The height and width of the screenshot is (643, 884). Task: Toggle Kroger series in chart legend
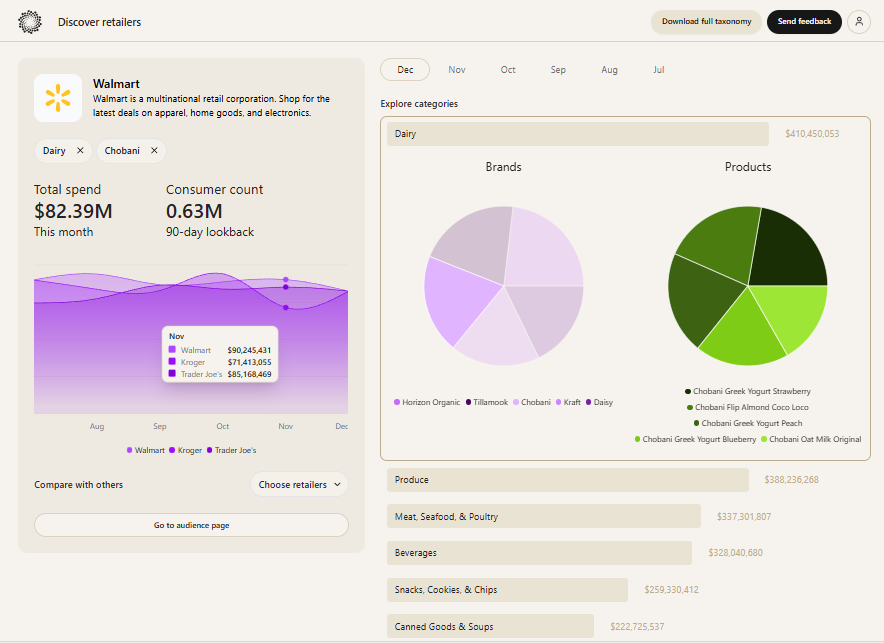point(188,450)
